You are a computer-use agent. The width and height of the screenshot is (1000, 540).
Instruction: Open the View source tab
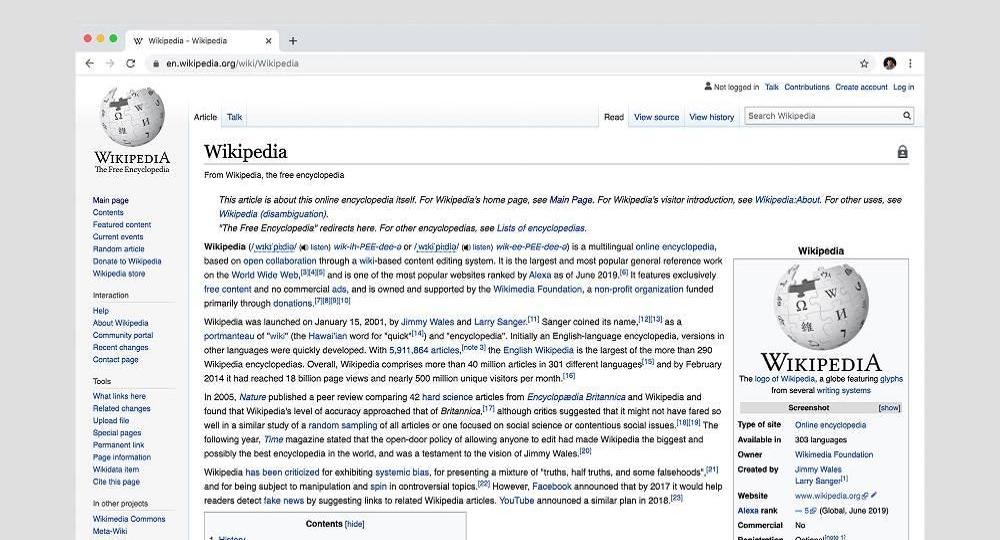tap(656, 117)
